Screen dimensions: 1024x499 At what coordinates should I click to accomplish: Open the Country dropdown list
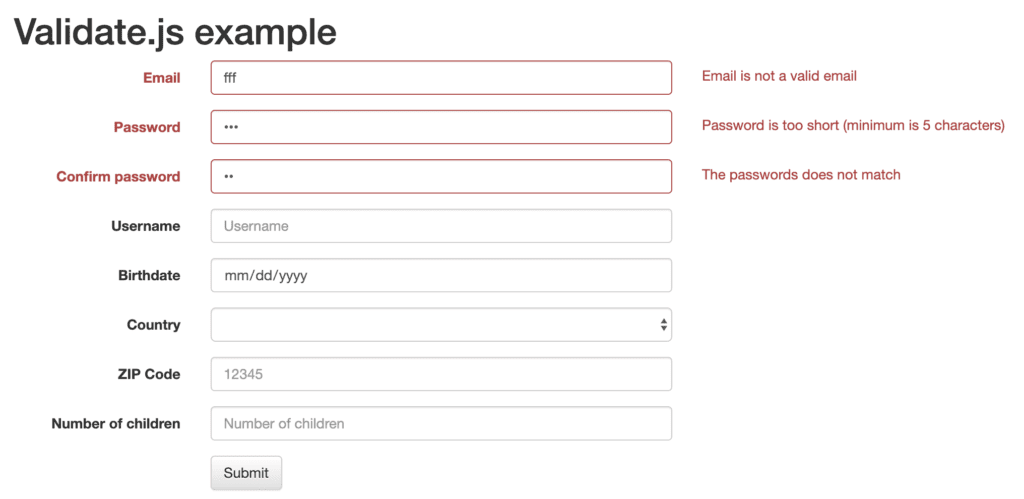pos(440,325)
